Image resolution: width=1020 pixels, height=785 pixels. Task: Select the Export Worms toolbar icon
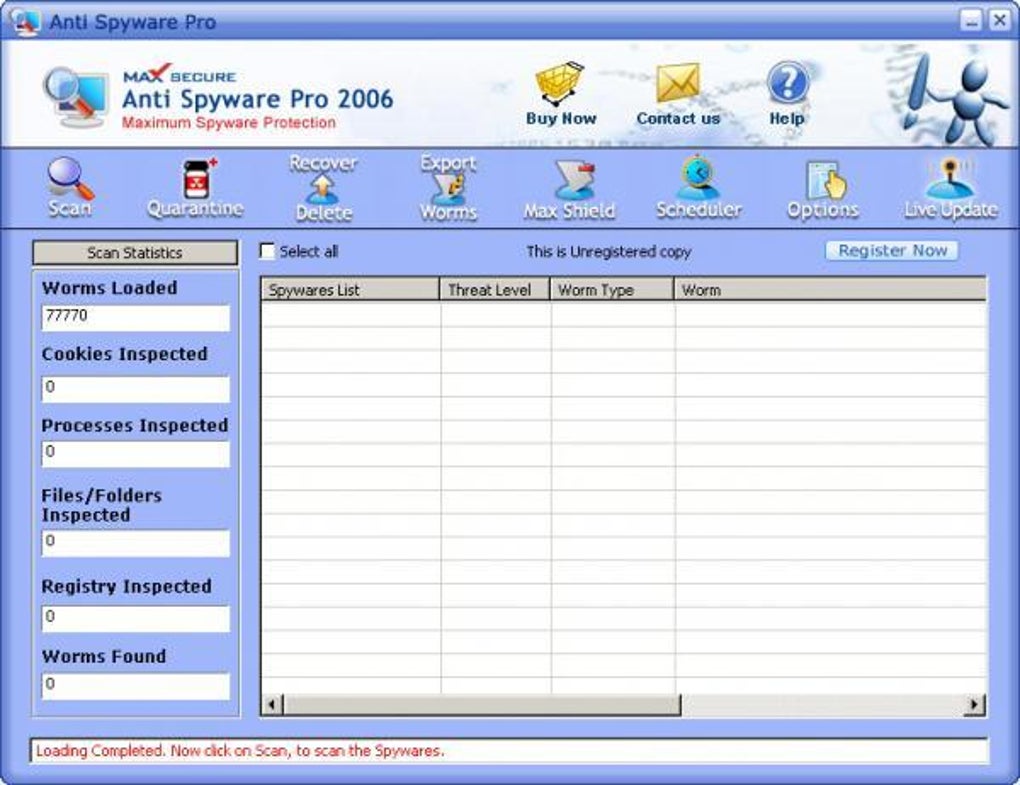448,188
